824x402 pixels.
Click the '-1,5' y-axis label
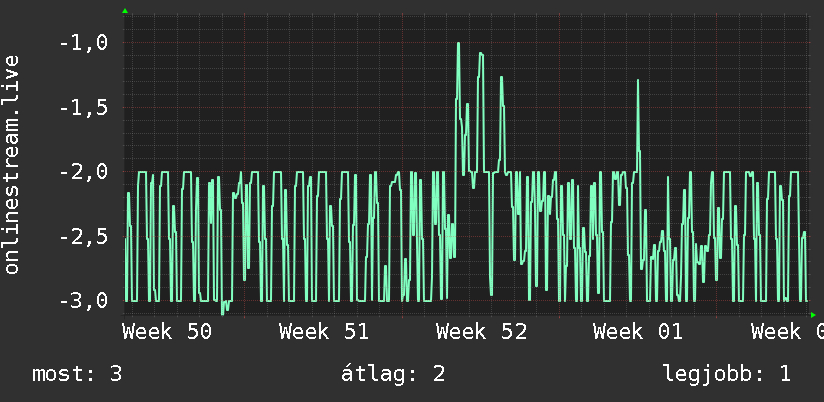[x=84, y=107]
